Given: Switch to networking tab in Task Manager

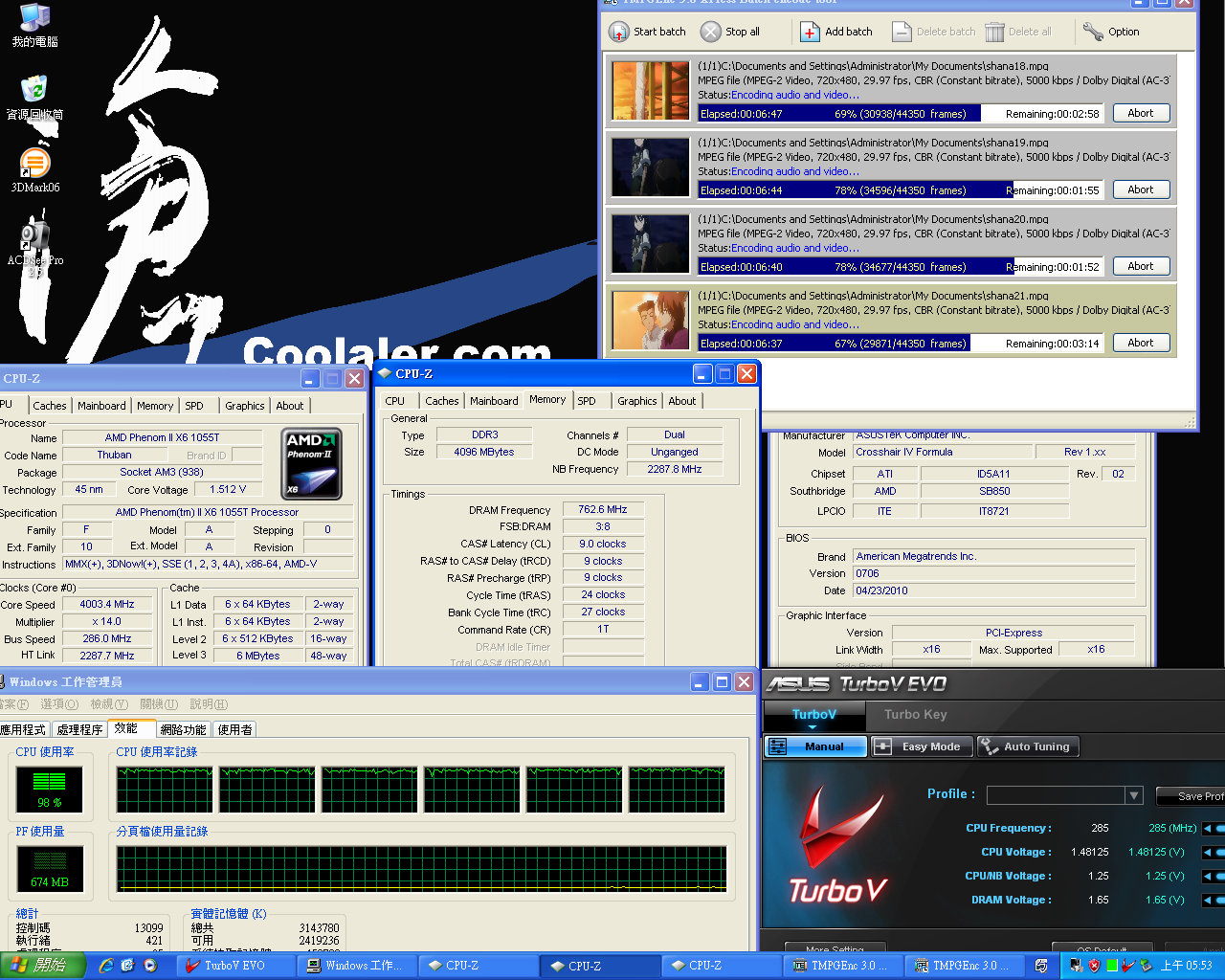Looking at the screenshot, I should pos(183,729).
